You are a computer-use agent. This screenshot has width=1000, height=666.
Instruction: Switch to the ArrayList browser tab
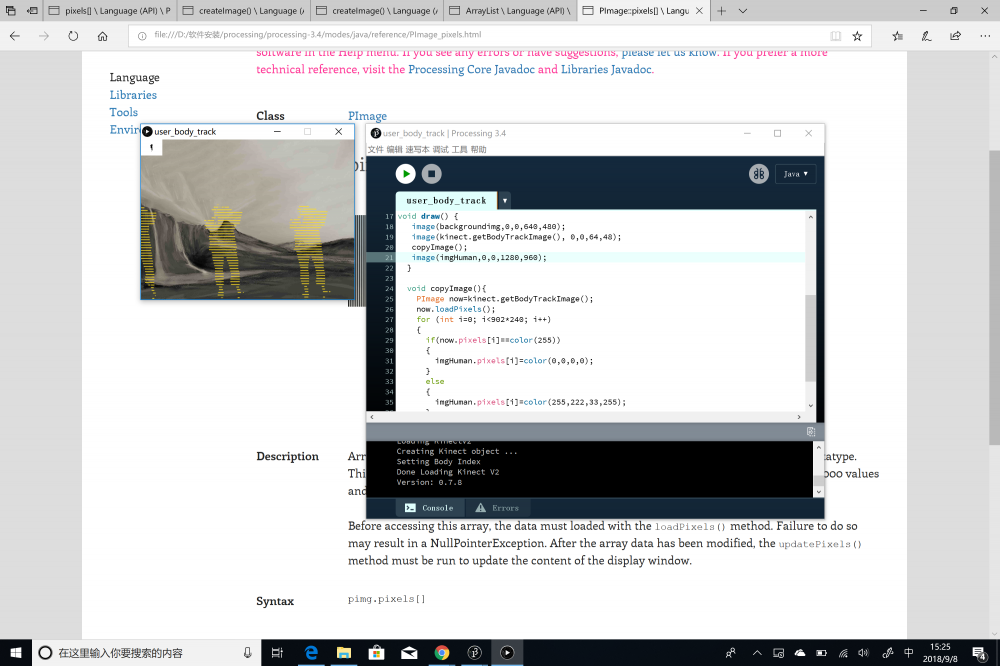[509, 11]
